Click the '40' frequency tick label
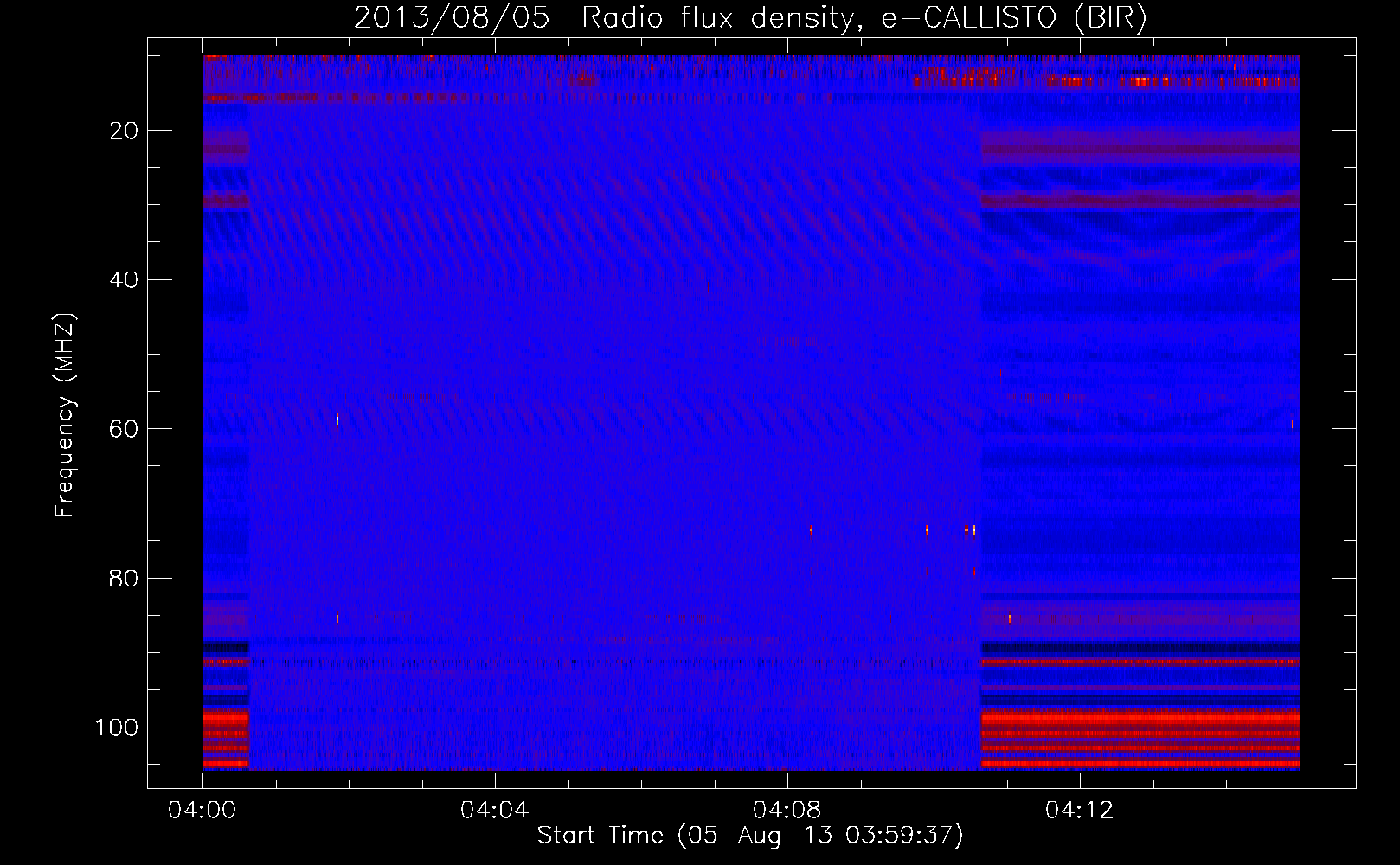 [x=124, y=280]
